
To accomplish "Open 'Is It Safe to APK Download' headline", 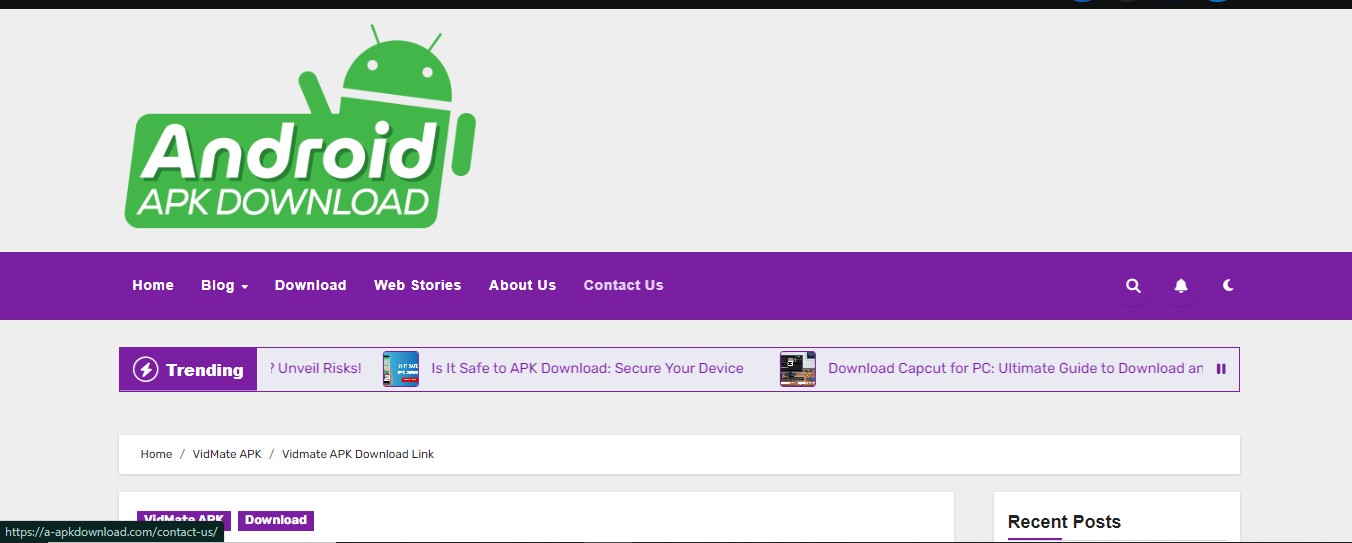I will pos(587,369).
